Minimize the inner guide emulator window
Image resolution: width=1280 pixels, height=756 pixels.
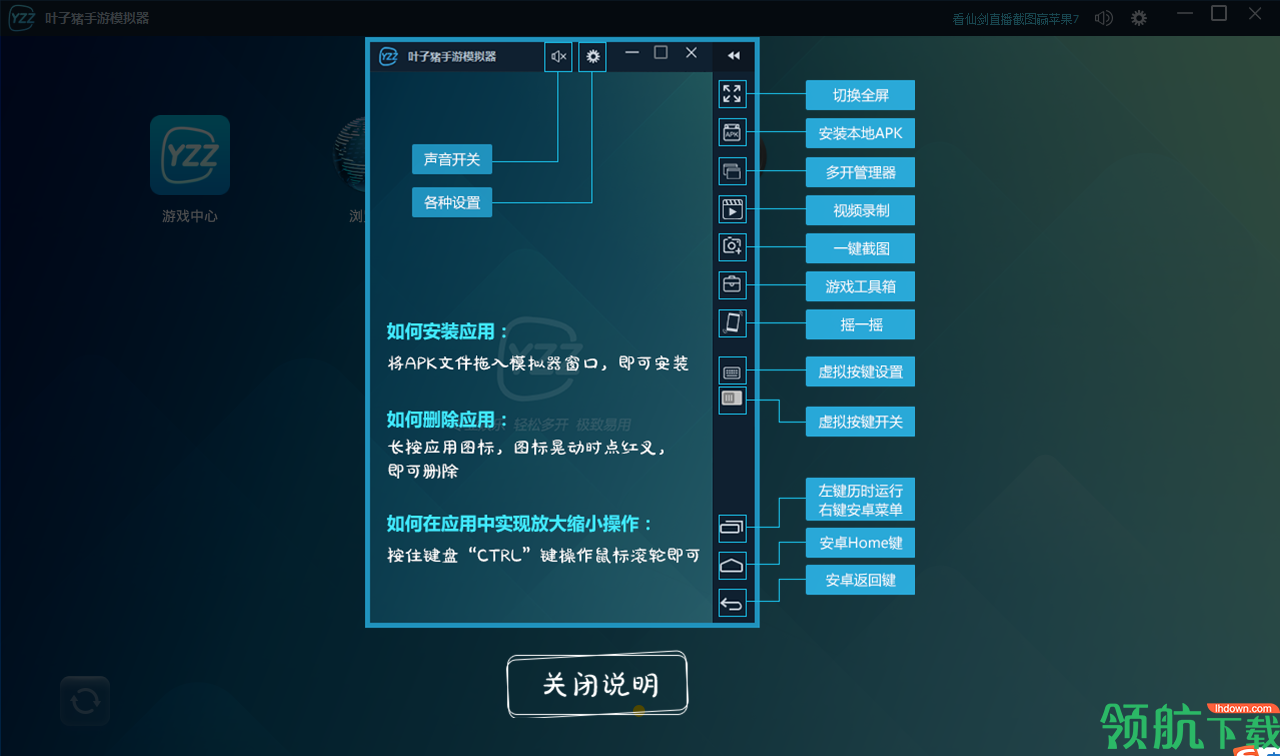click(632, 53)
